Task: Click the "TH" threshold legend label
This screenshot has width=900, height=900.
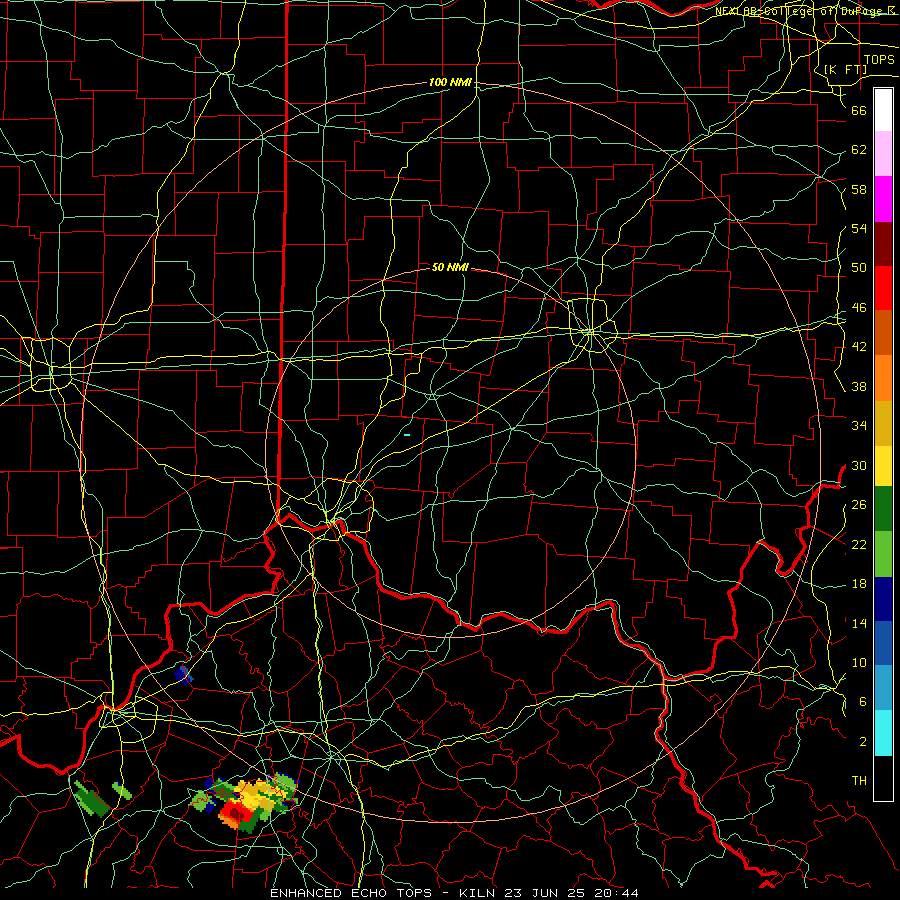Action: [859, 781]
